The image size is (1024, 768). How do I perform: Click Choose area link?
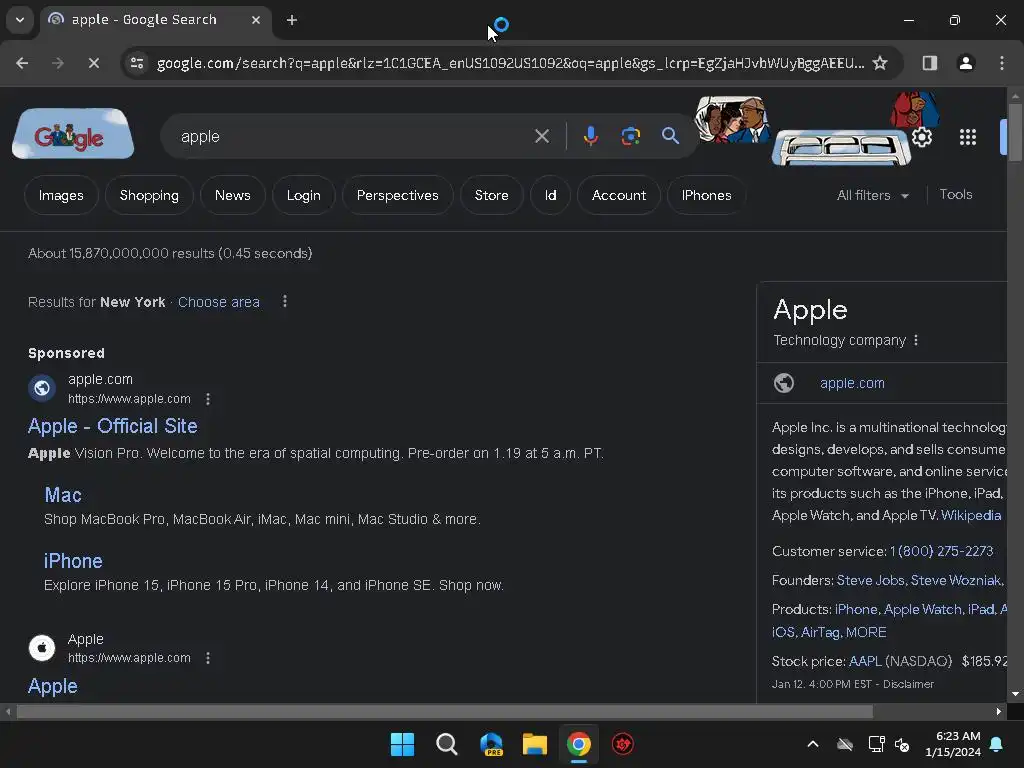tap(219, 302)
